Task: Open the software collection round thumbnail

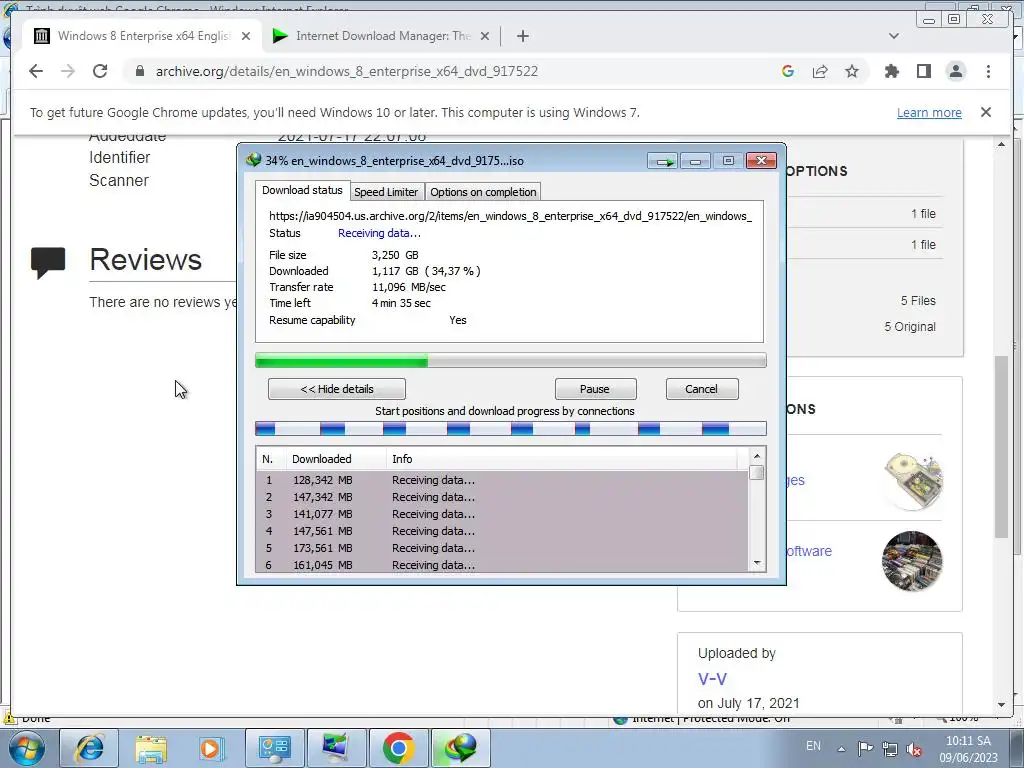Action: (x=912, y=561)
